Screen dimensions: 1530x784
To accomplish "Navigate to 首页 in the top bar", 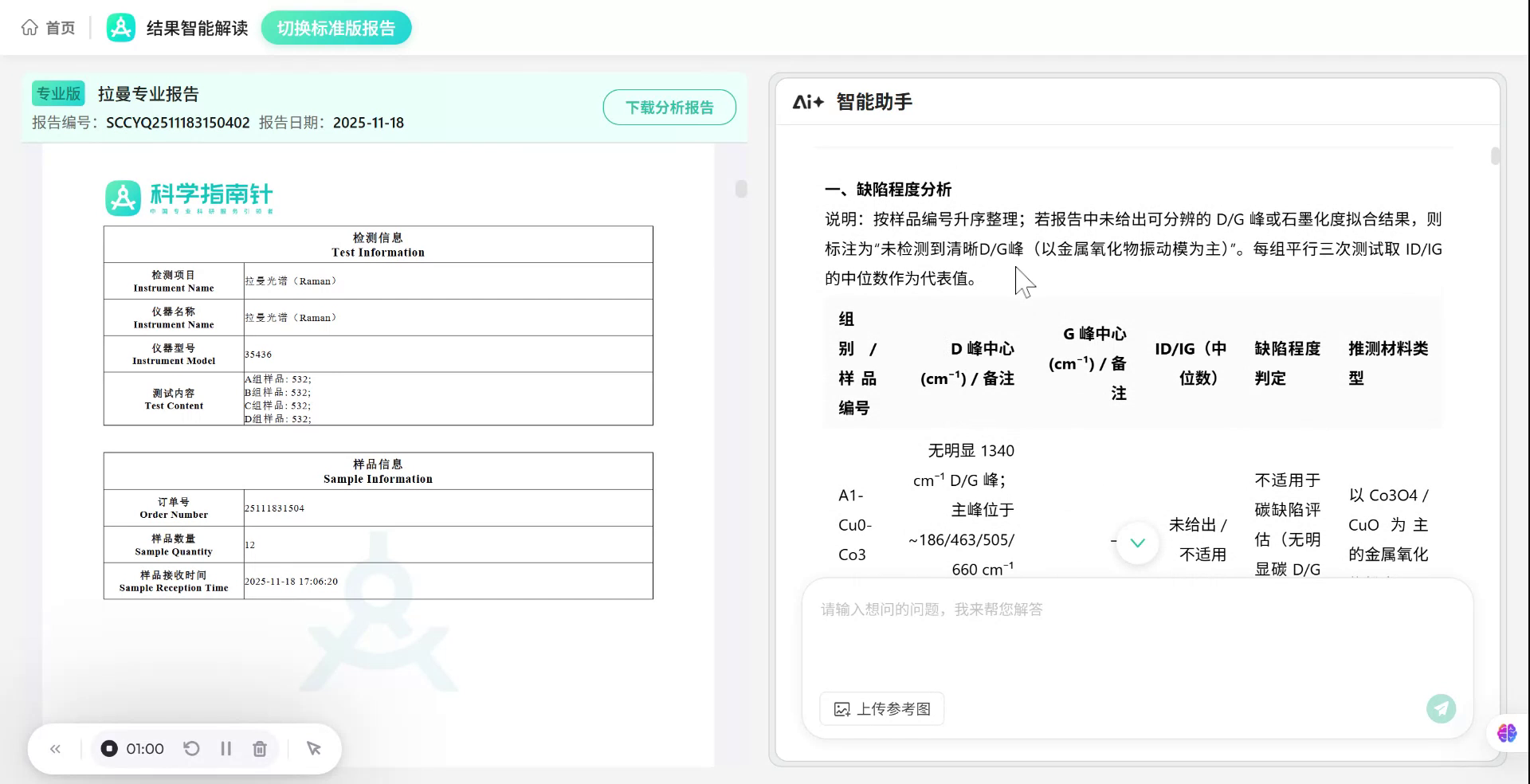I will point(60,26).
